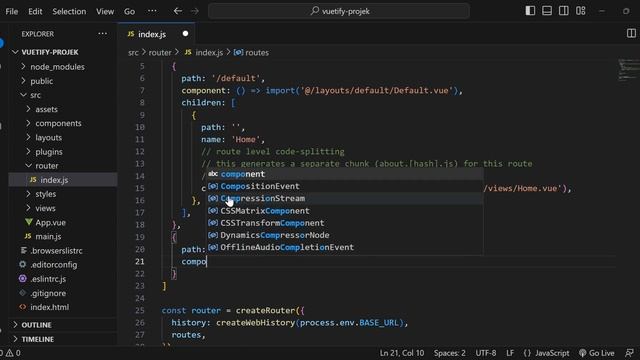Viewport: 640px width, 360px height.
Task: Open customize layout icon
Action: click(581, 11)
